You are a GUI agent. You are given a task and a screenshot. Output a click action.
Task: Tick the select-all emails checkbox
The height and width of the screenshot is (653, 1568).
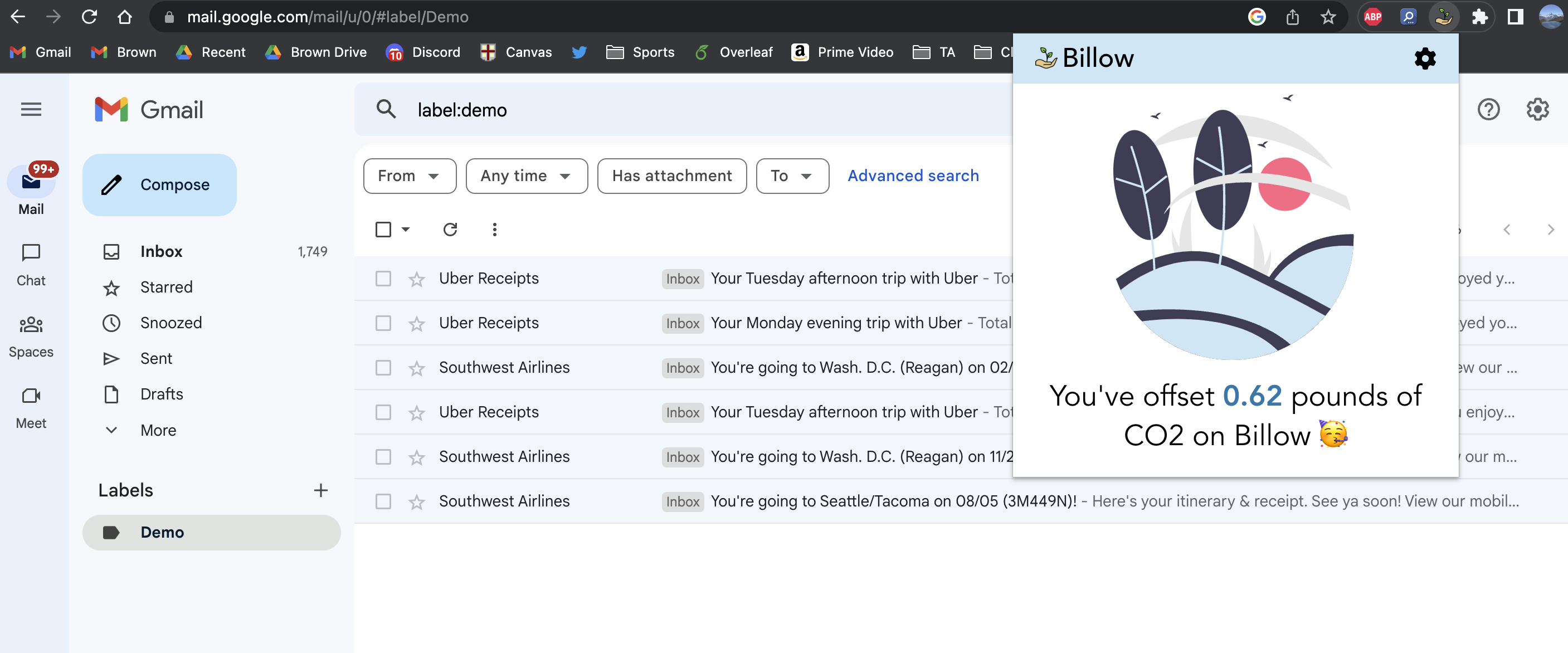(x=383, y=230)
